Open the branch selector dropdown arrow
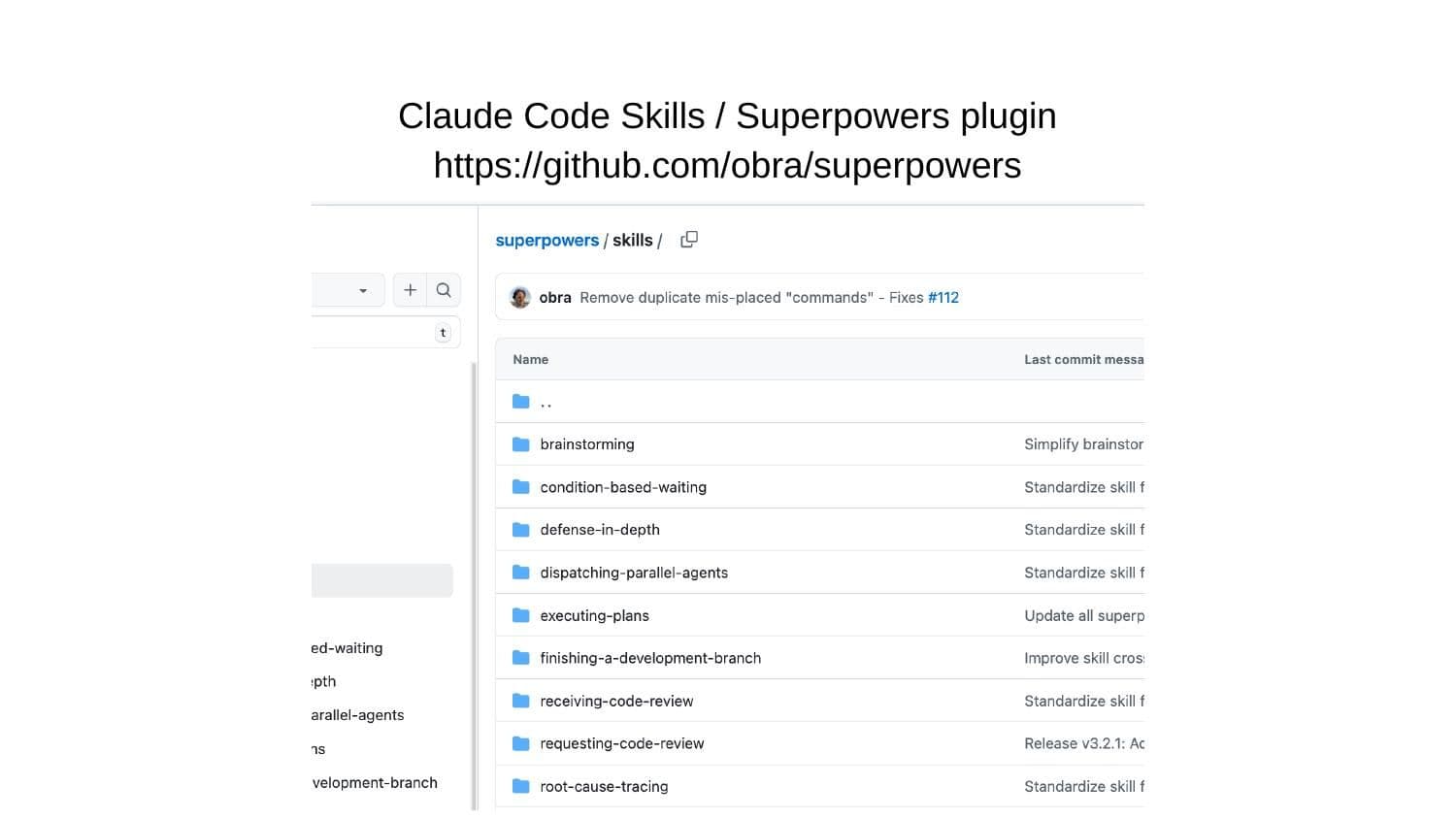This screenshot has height=819, width=1456. 363,291
